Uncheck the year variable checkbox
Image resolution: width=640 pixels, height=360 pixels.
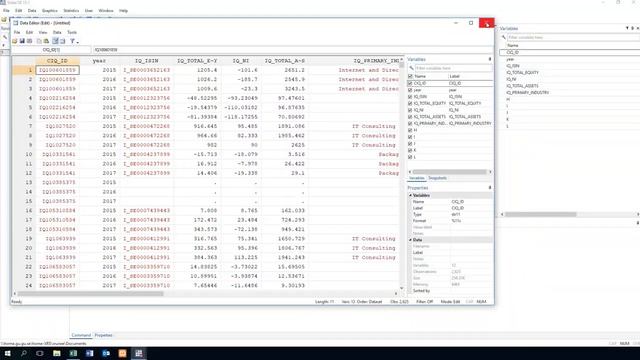[410, 90]
